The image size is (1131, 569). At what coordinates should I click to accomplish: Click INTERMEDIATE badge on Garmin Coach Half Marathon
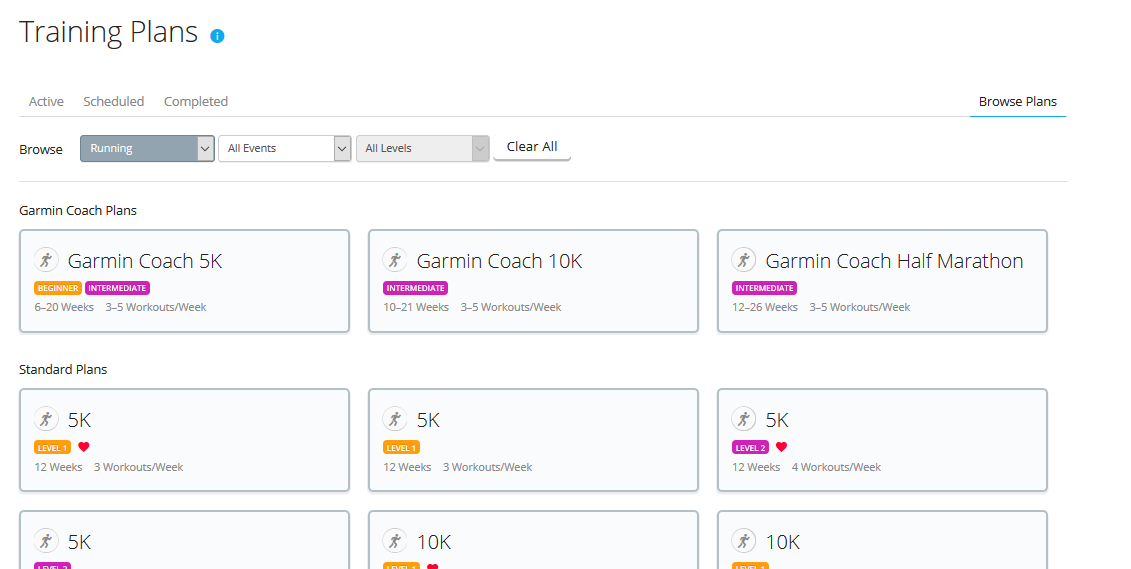pyautogui.click(x=765, y=288)
